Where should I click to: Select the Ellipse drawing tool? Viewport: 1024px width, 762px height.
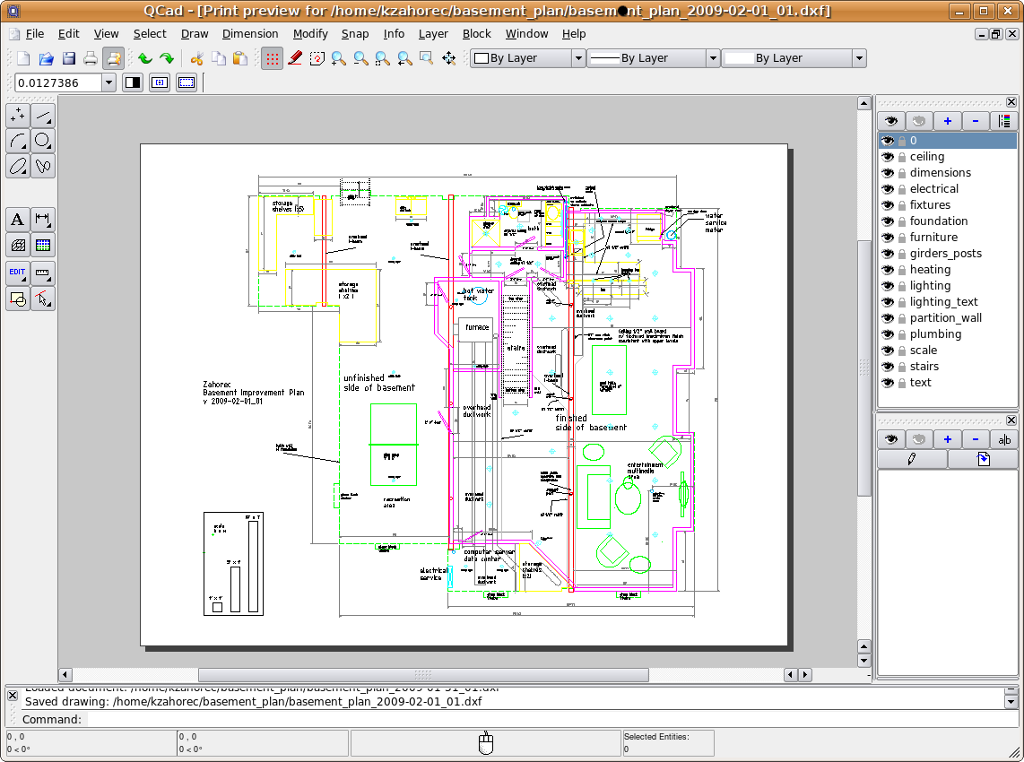[x=17, y=166]
